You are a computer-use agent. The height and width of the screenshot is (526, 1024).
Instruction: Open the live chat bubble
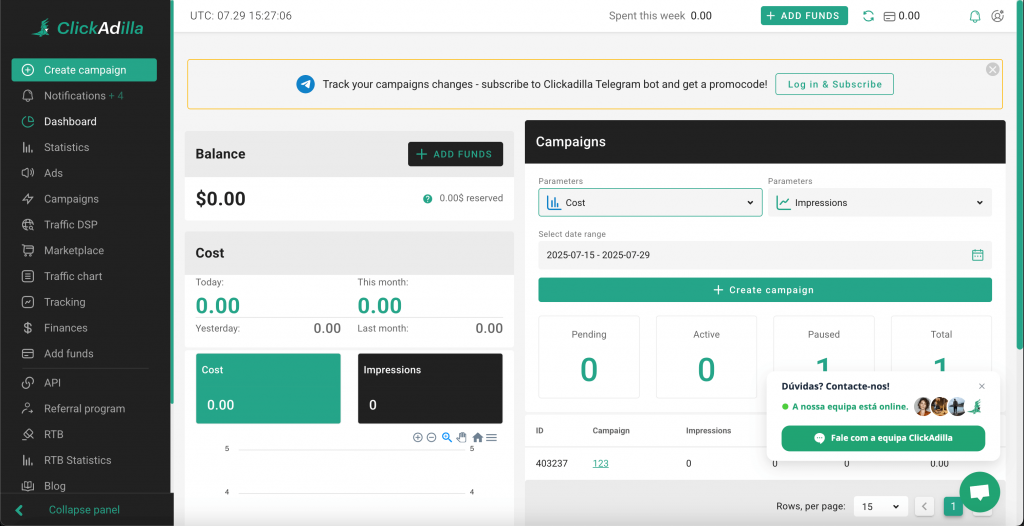coord(980,492)
